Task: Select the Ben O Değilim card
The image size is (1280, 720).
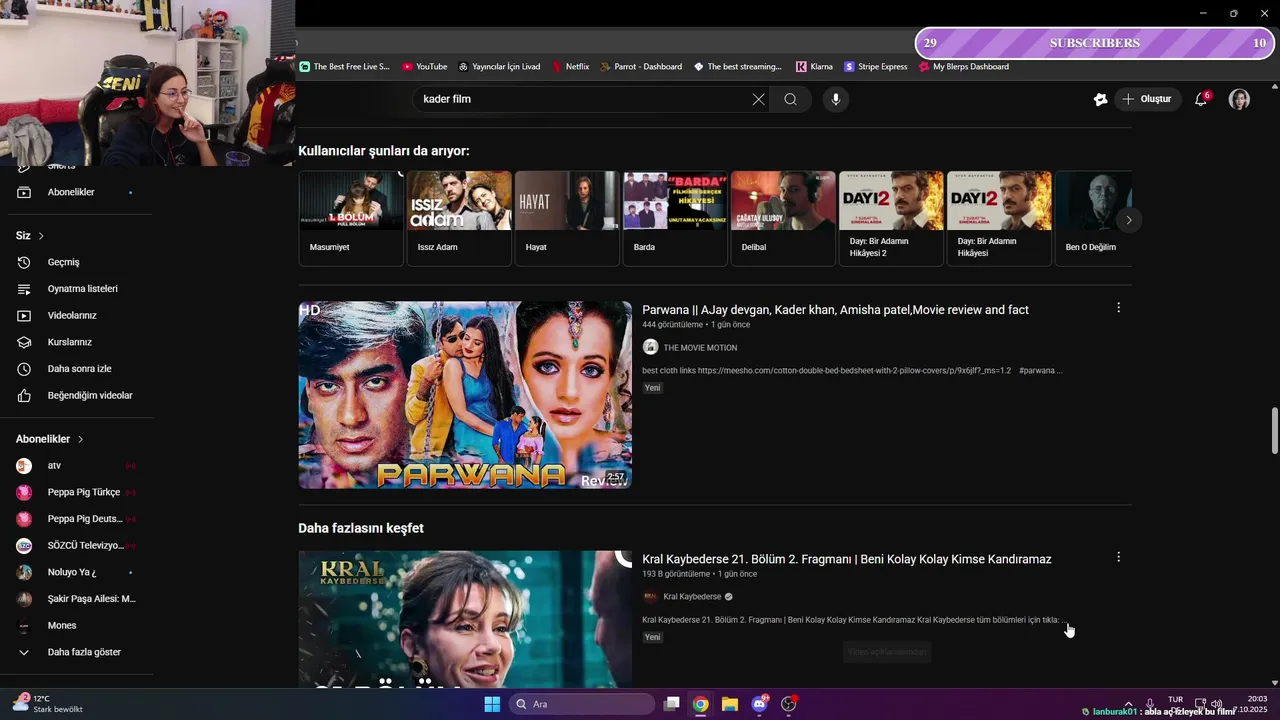Action: point(1093,218)
